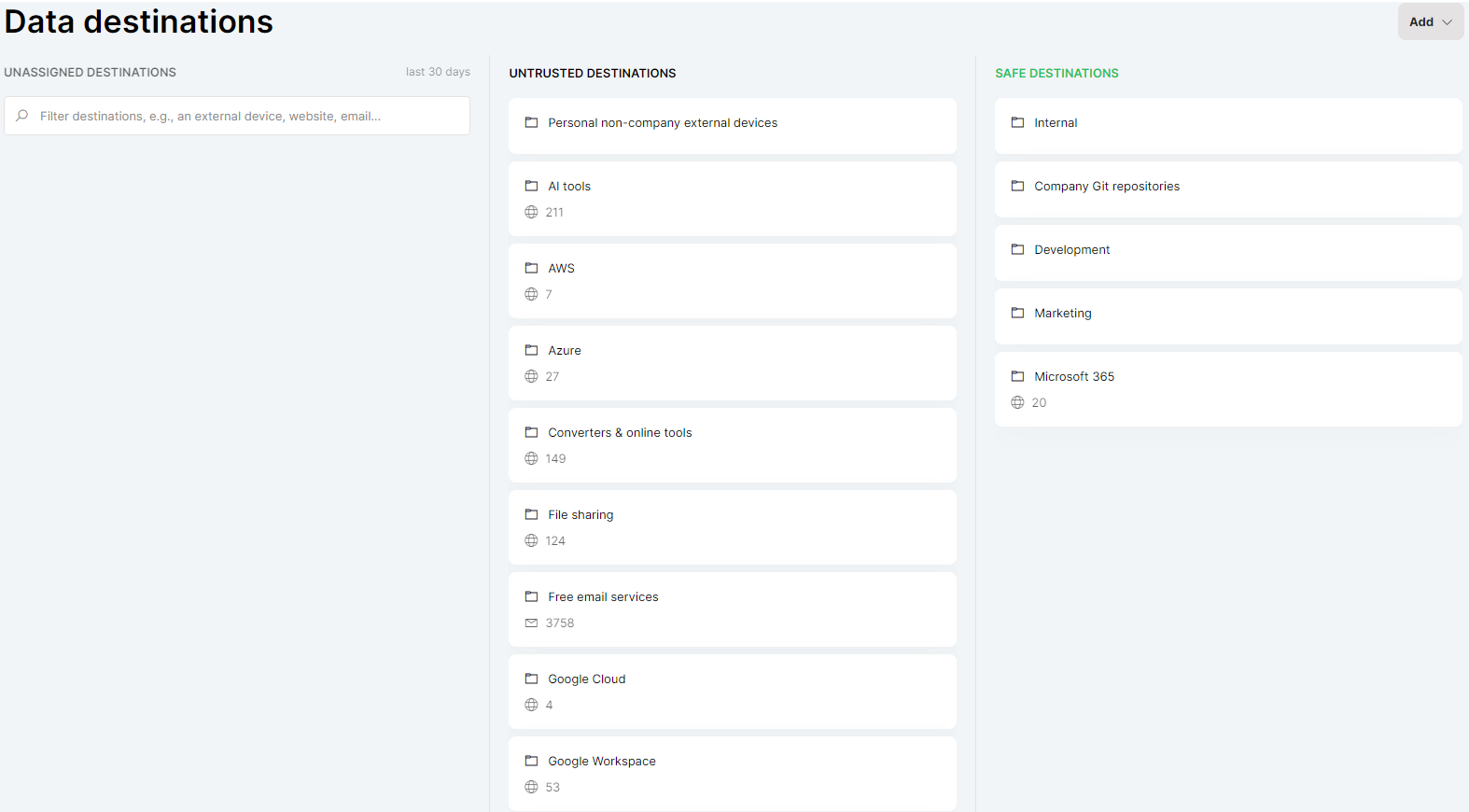This screenshot has height=812, width=1469.
Task: Open Personal non-company external devices destination
Action: tap(733, 126)
